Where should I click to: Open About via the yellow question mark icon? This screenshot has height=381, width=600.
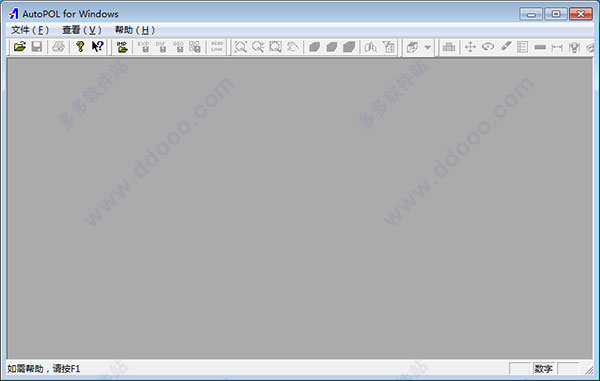[80, 47]
